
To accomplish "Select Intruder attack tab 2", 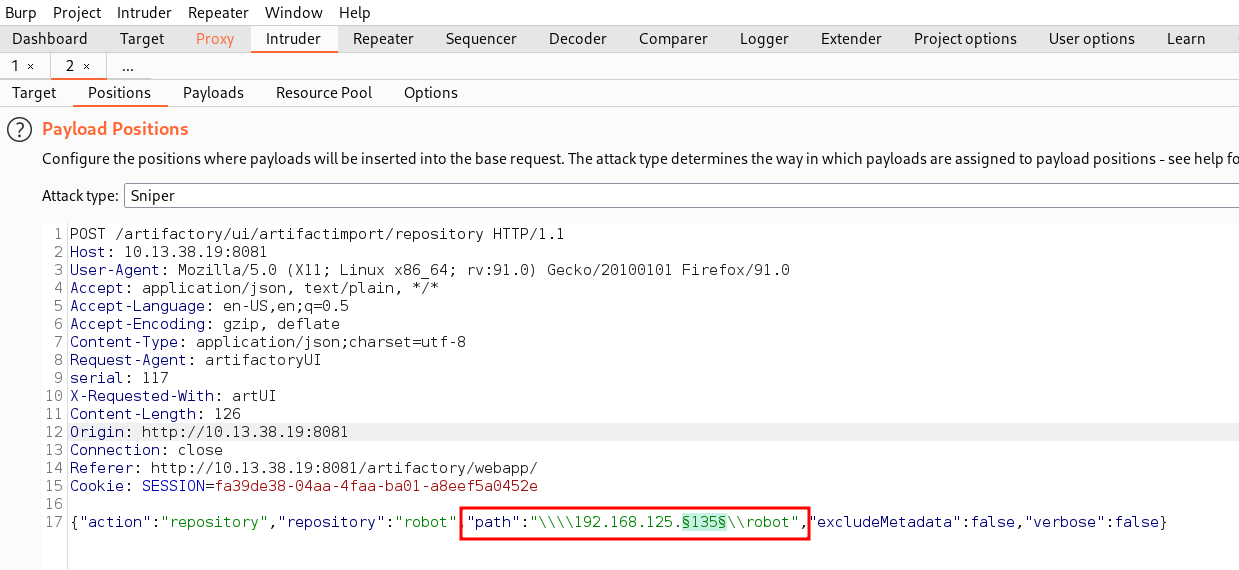I will click(x=71, y=66).
